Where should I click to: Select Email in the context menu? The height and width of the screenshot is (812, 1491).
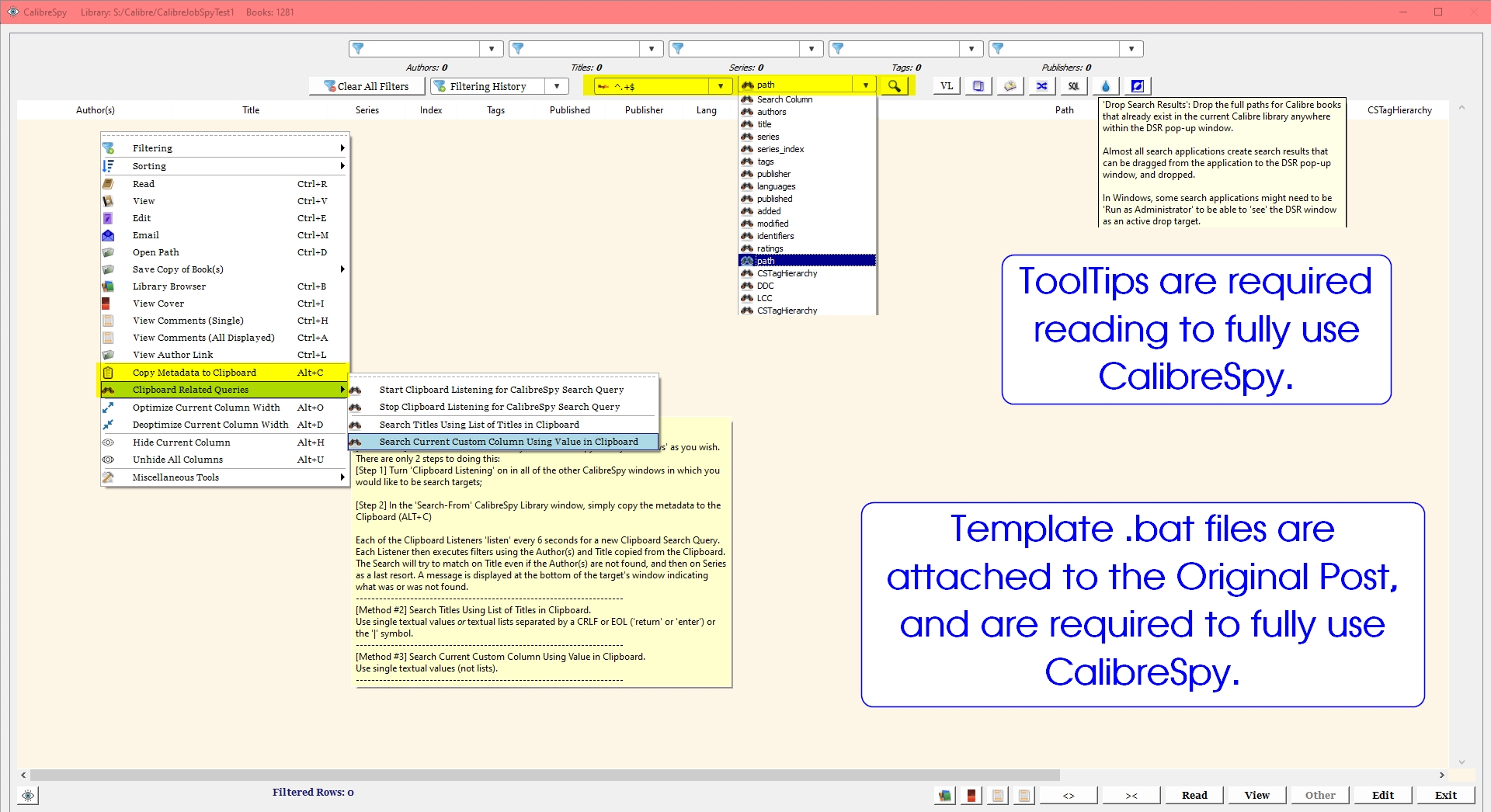coord(224,235)
